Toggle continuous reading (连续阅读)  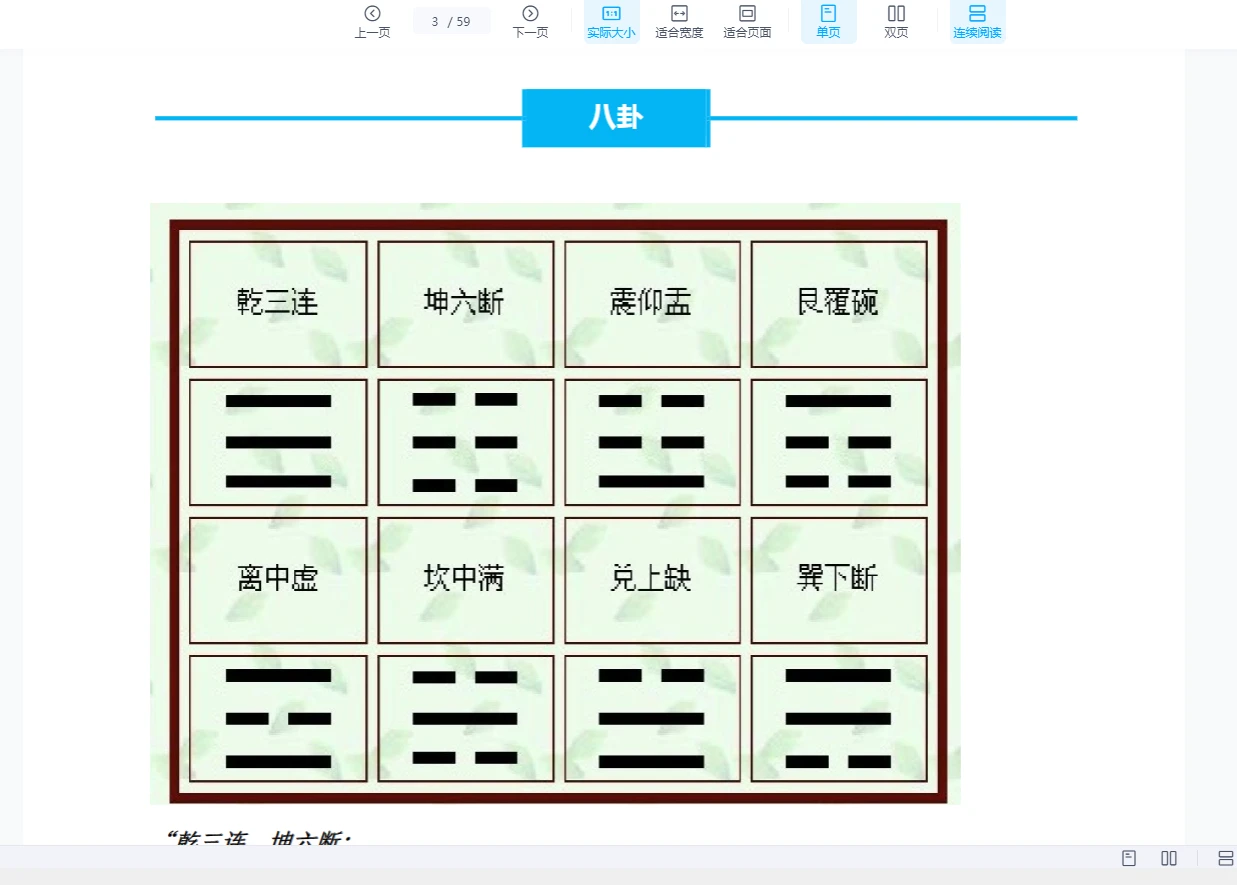click(977, 21)
